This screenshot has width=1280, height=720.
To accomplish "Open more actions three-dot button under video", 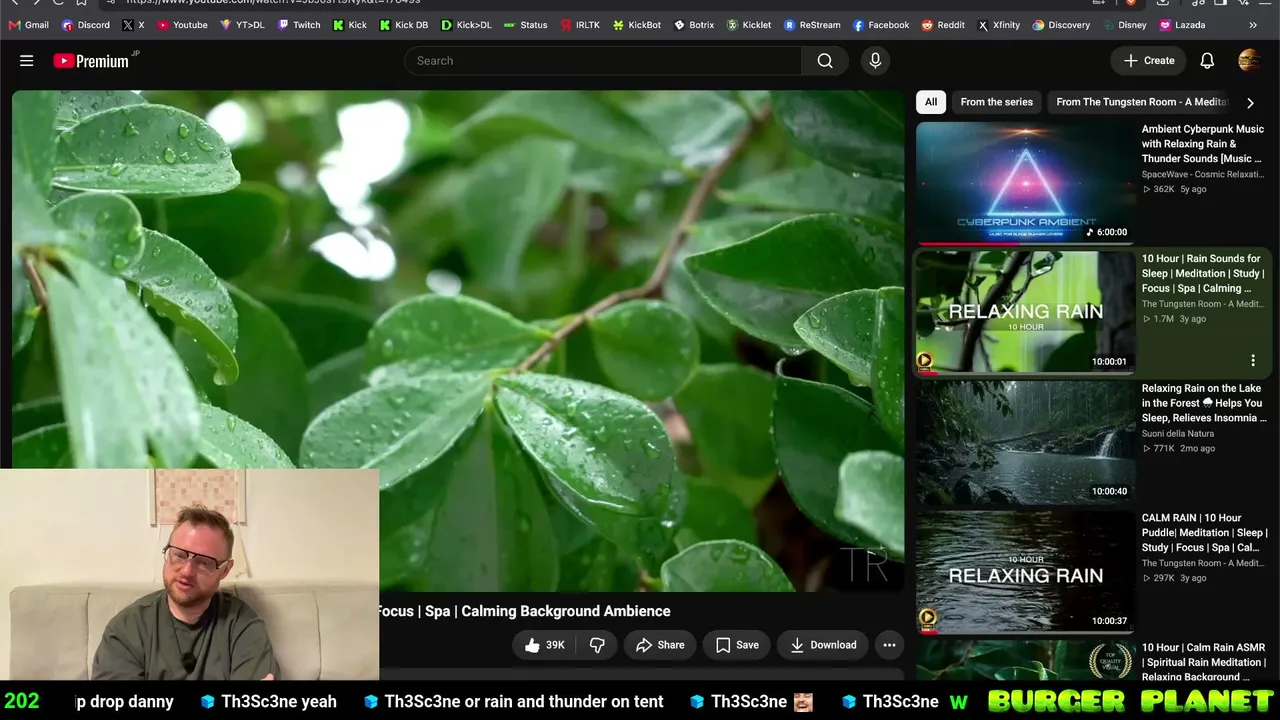I will coord(889,645).
